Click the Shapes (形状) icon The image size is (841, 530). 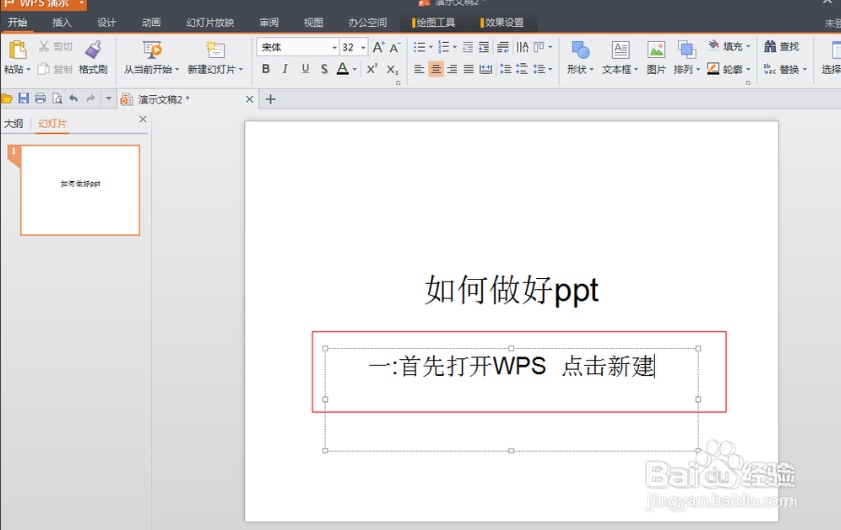(x=580, y=50)
